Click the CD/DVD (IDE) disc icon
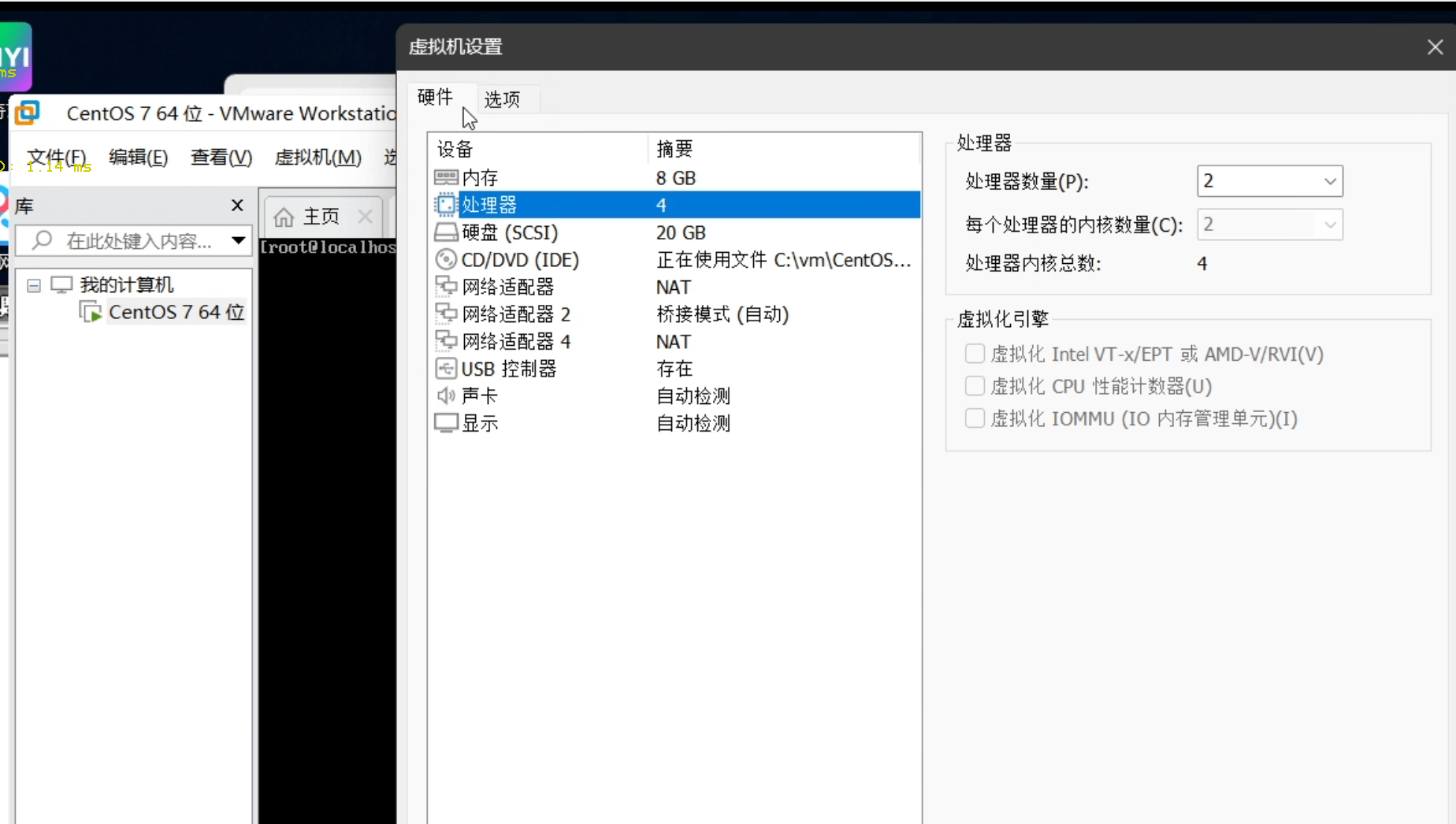 (446, 259)
